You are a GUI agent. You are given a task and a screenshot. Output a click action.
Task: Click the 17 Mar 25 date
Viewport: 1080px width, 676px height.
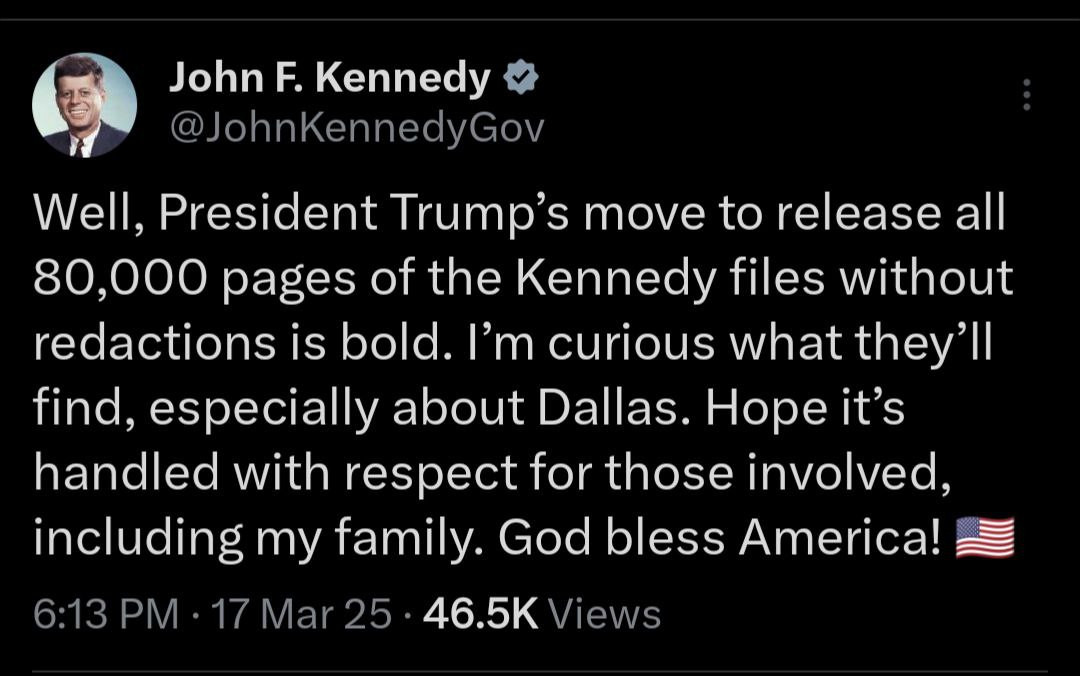301,613
